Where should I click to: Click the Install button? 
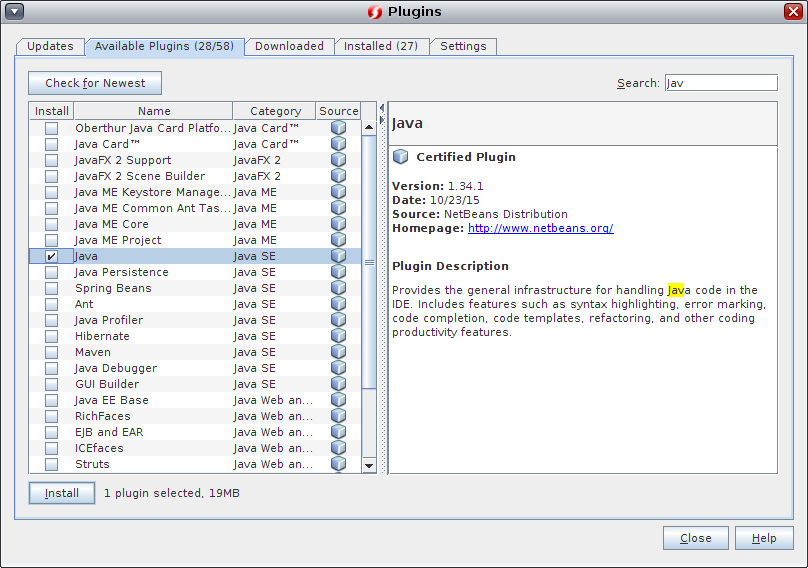point(62,493)
